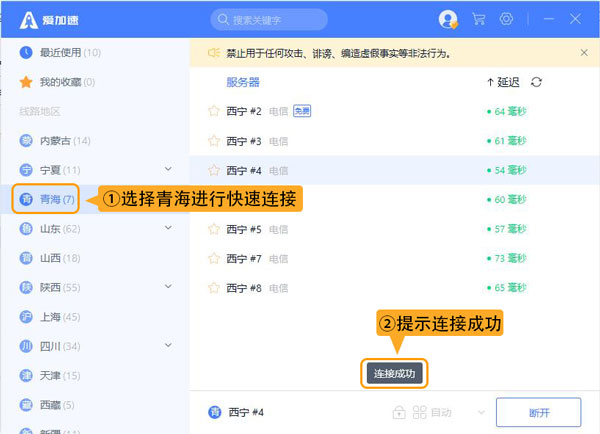Click the 爱加速 logo
The width and height of the screenshot is (600, 434).
[49, 20]
